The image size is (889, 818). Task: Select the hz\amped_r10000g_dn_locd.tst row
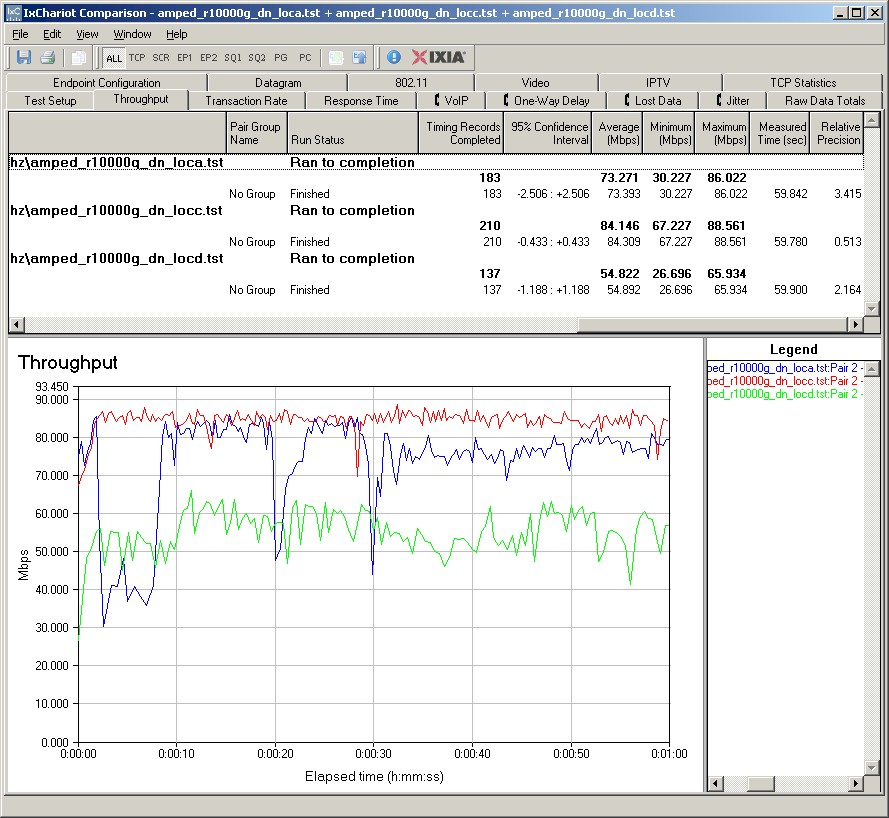point(436,258)
